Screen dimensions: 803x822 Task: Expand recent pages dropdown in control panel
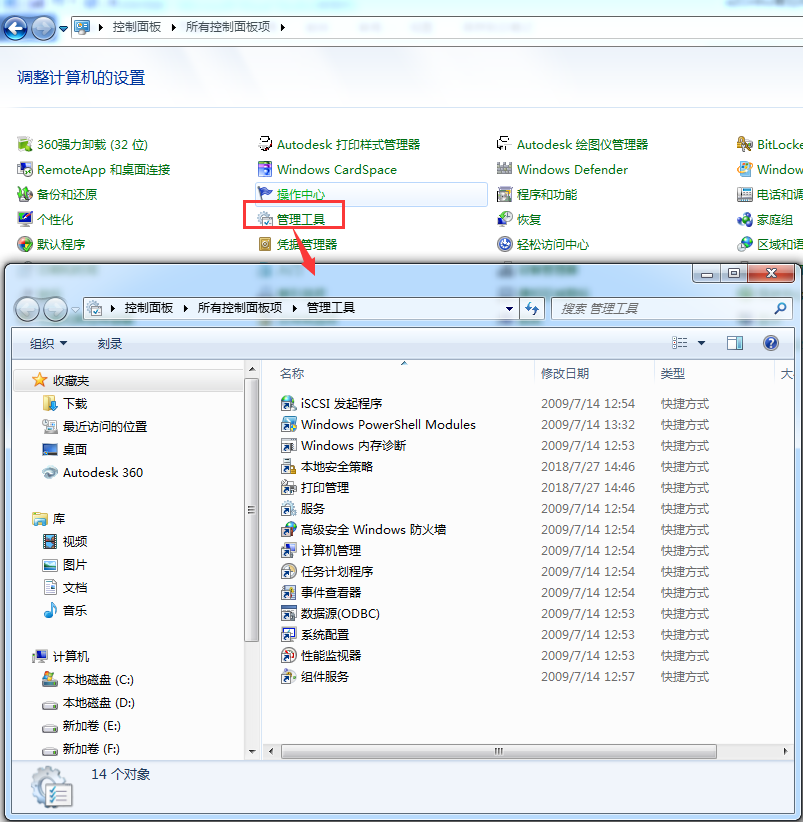click(x=63, y=28)
